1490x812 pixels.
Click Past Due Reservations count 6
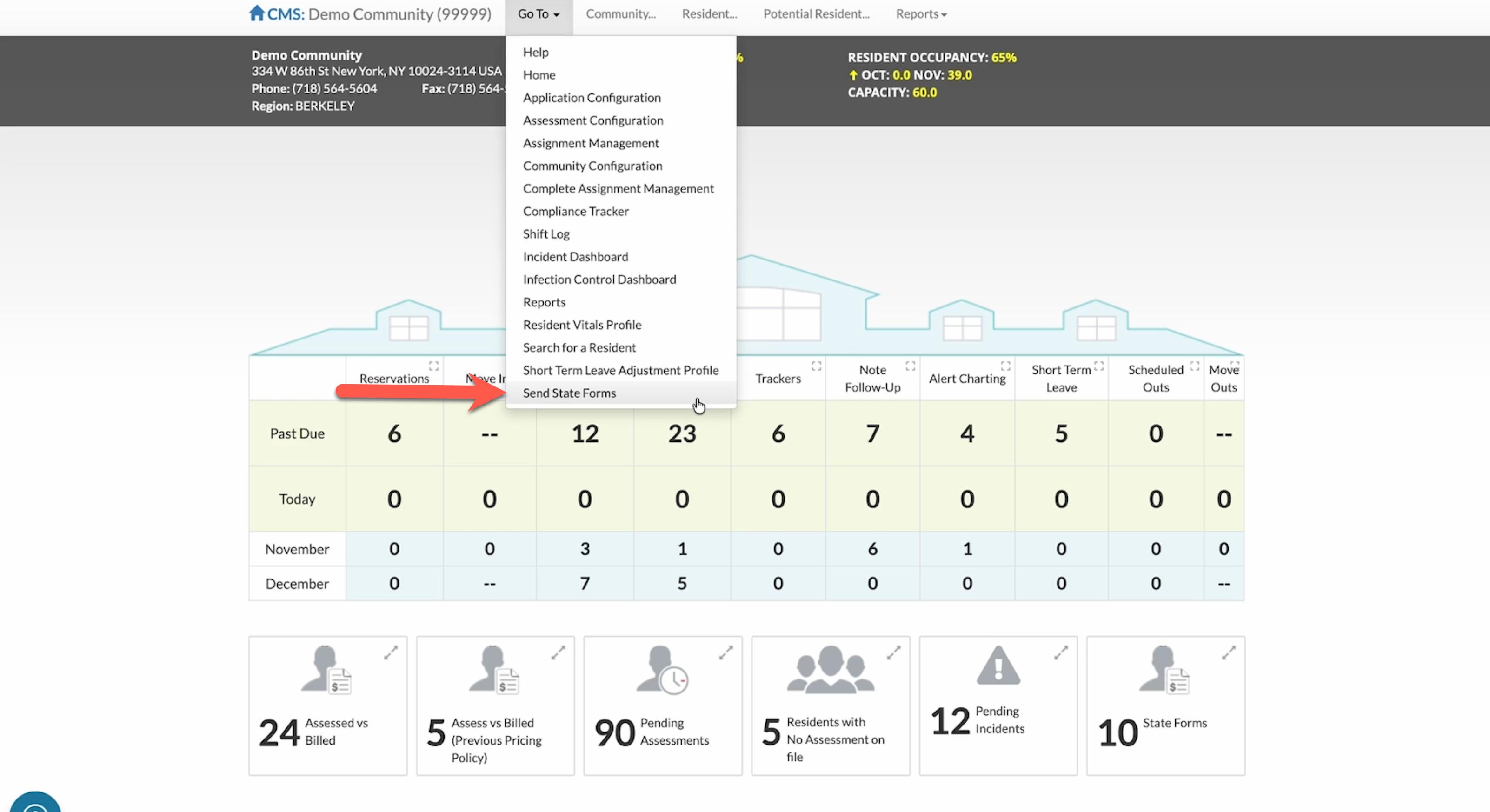(x=394, y=434)
